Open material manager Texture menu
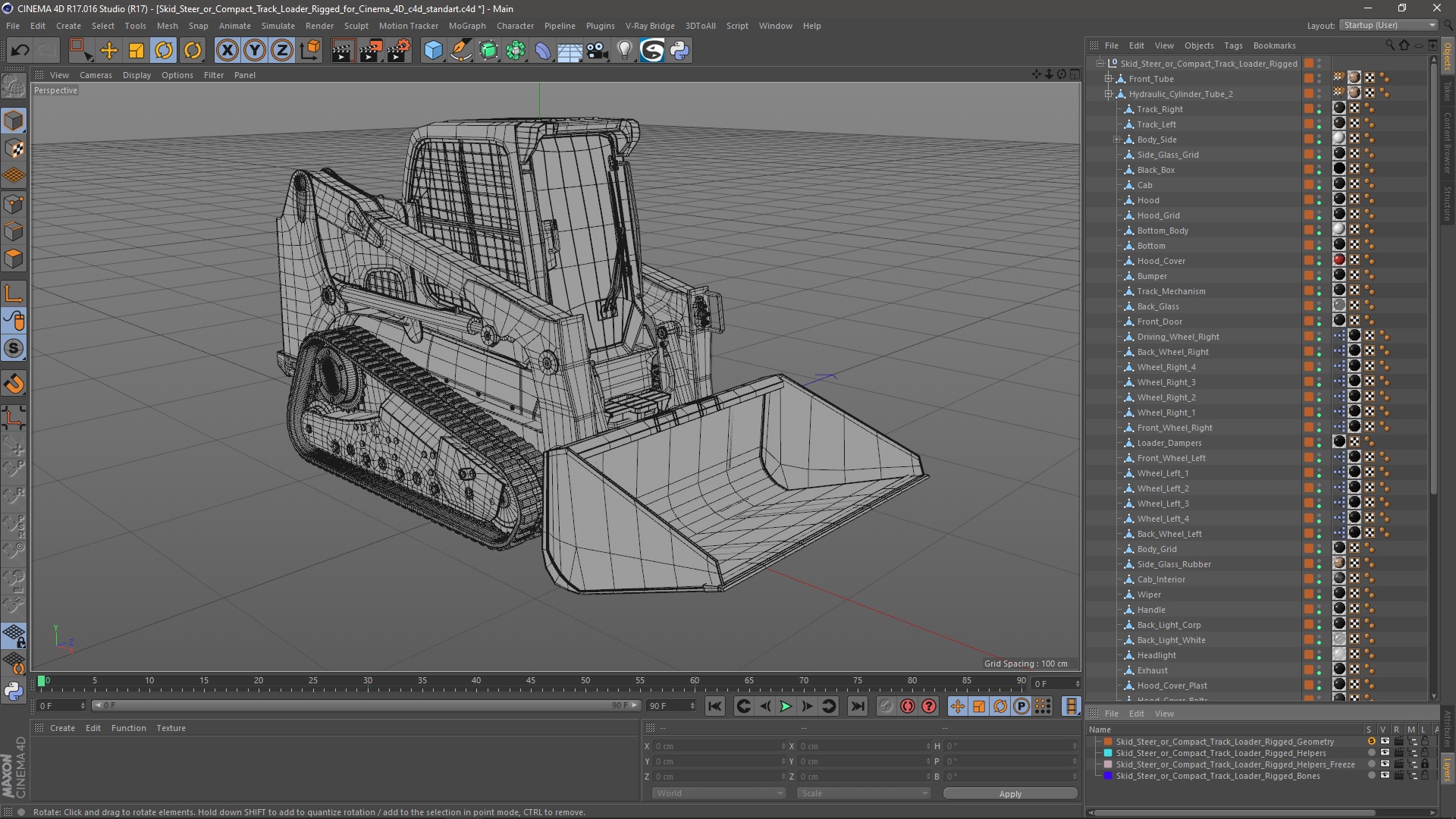Screen dimensions: 1456x819 pyautogui.click(x=171, y=728)
